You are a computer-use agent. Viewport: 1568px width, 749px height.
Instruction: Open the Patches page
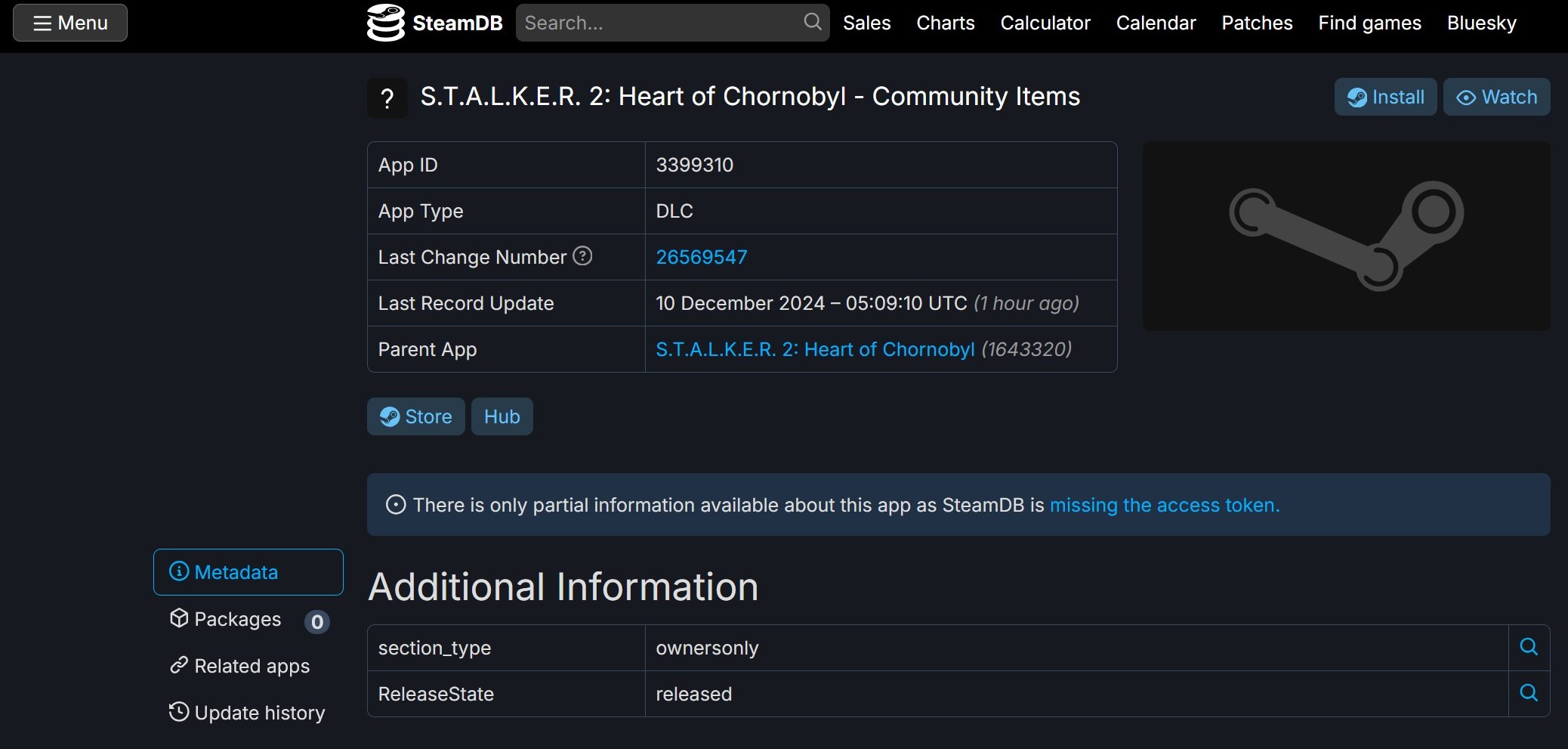[x=1258, y=23]
